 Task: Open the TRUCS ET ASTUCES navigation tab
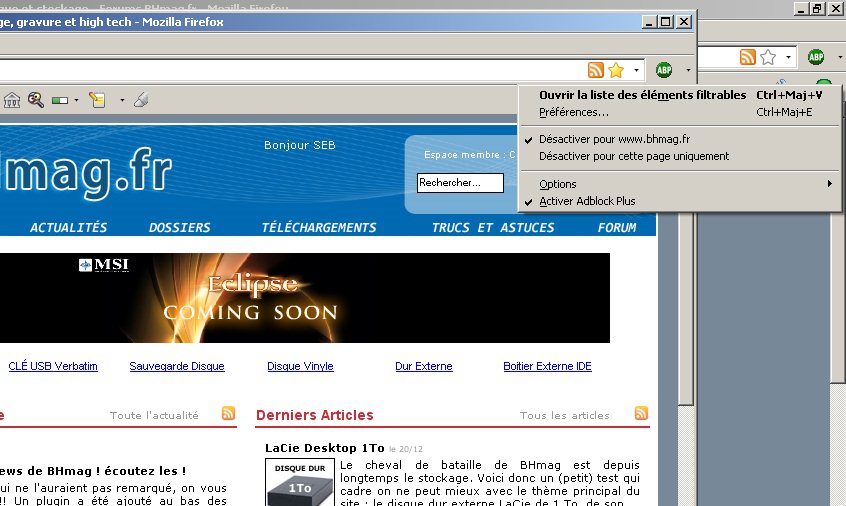coord(493,228)
